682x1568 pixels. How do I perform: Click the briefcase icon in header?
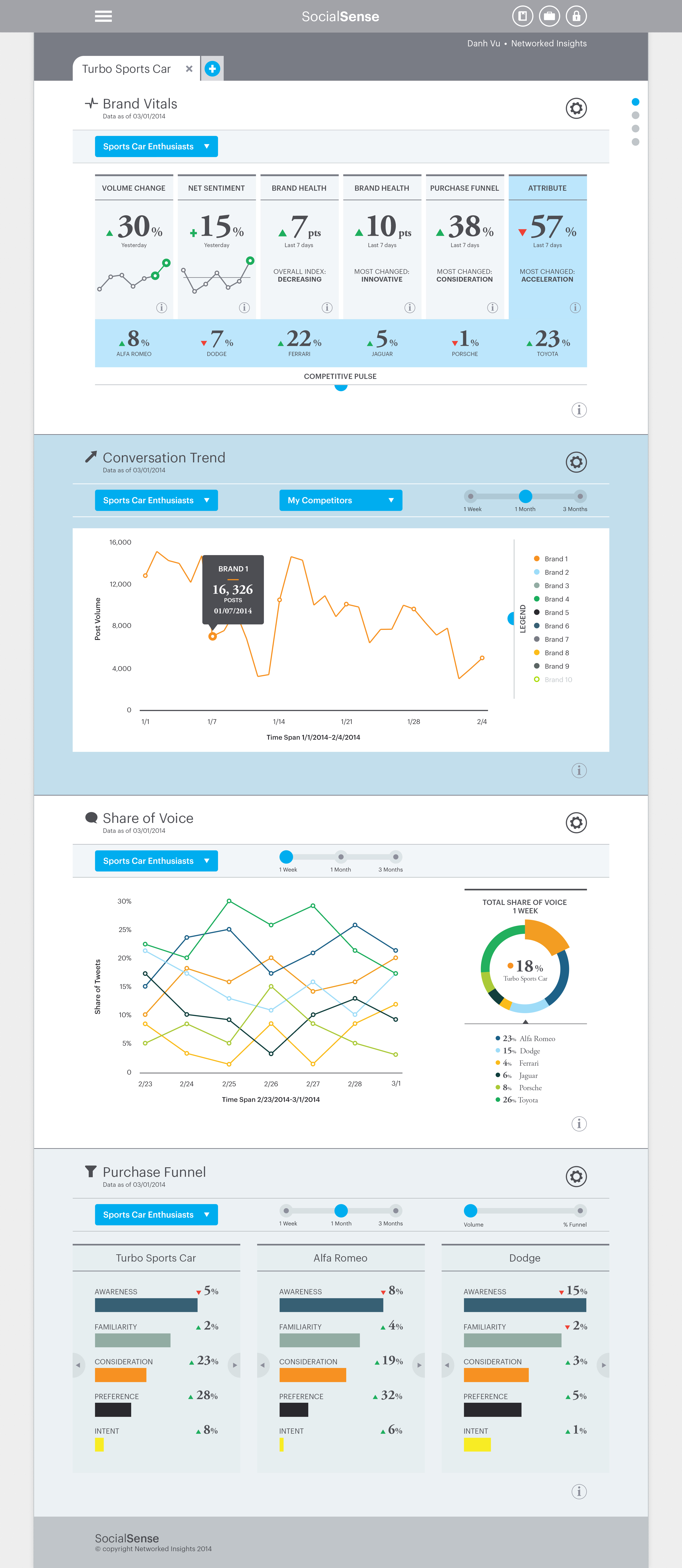tap(549, 16)
